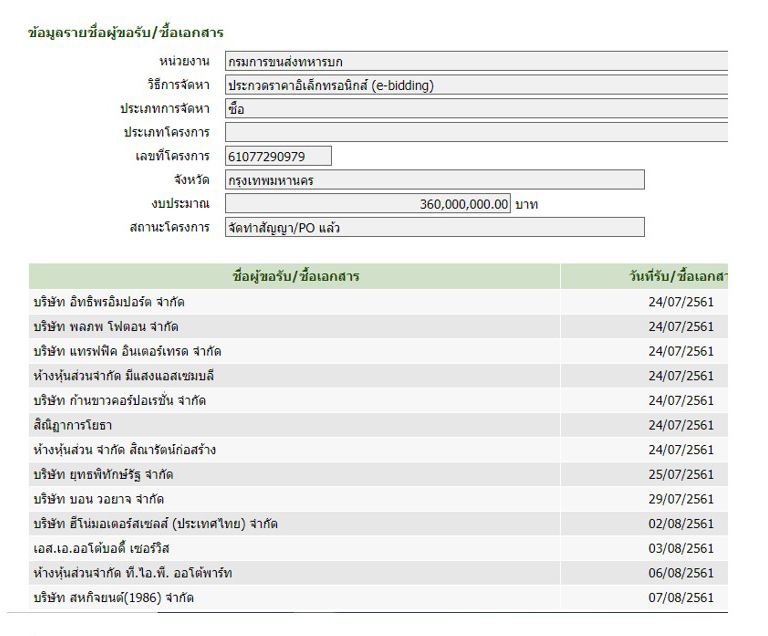Image resolution: width=768 pixels, height=636 pixels.
Task: Click the empty ประเภทโครงการ field
Action: click(476, 132)
